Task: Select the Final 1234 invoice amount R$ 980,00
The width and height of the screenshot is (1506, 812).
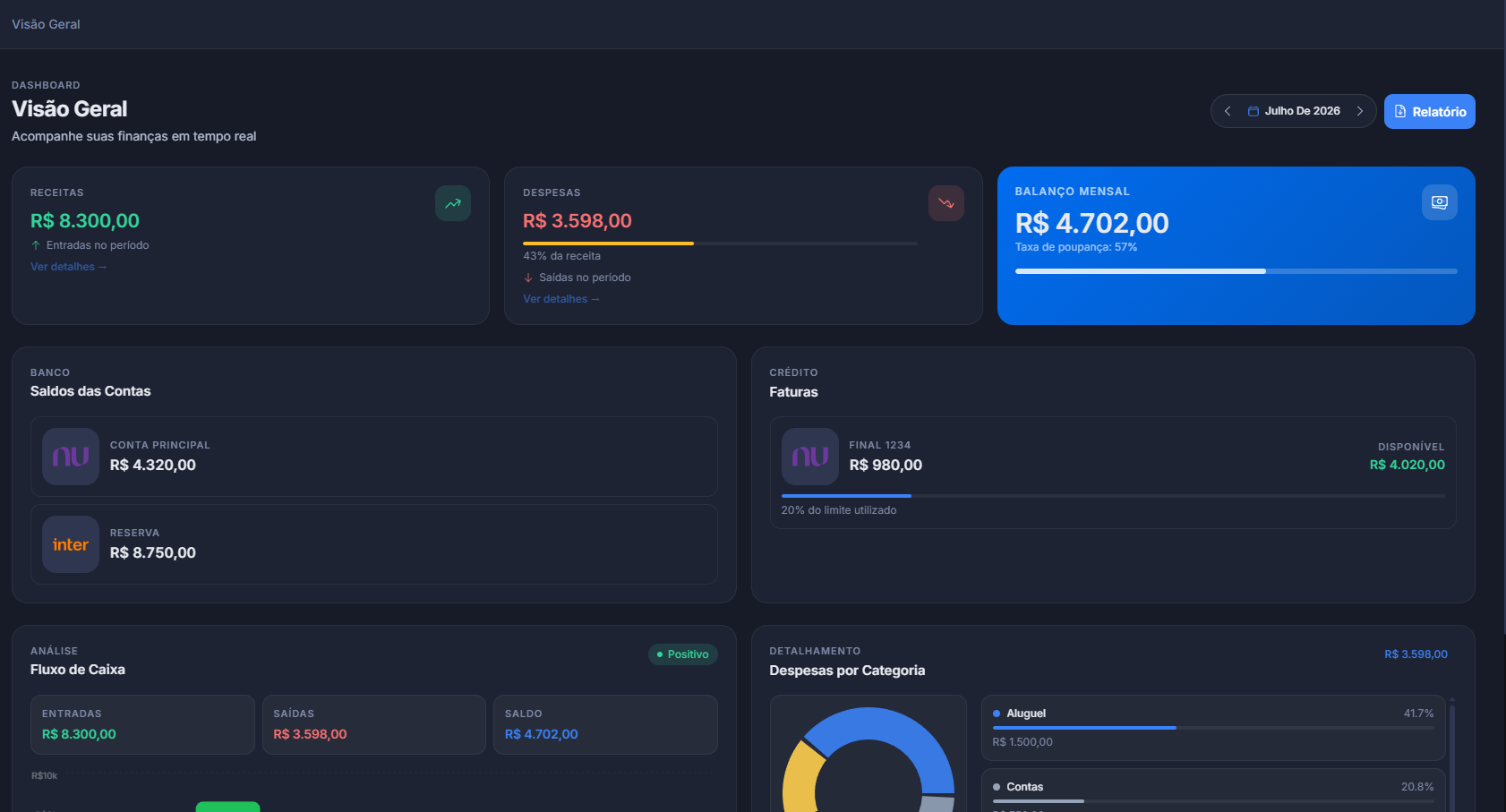Action: (x=886, y=465)
